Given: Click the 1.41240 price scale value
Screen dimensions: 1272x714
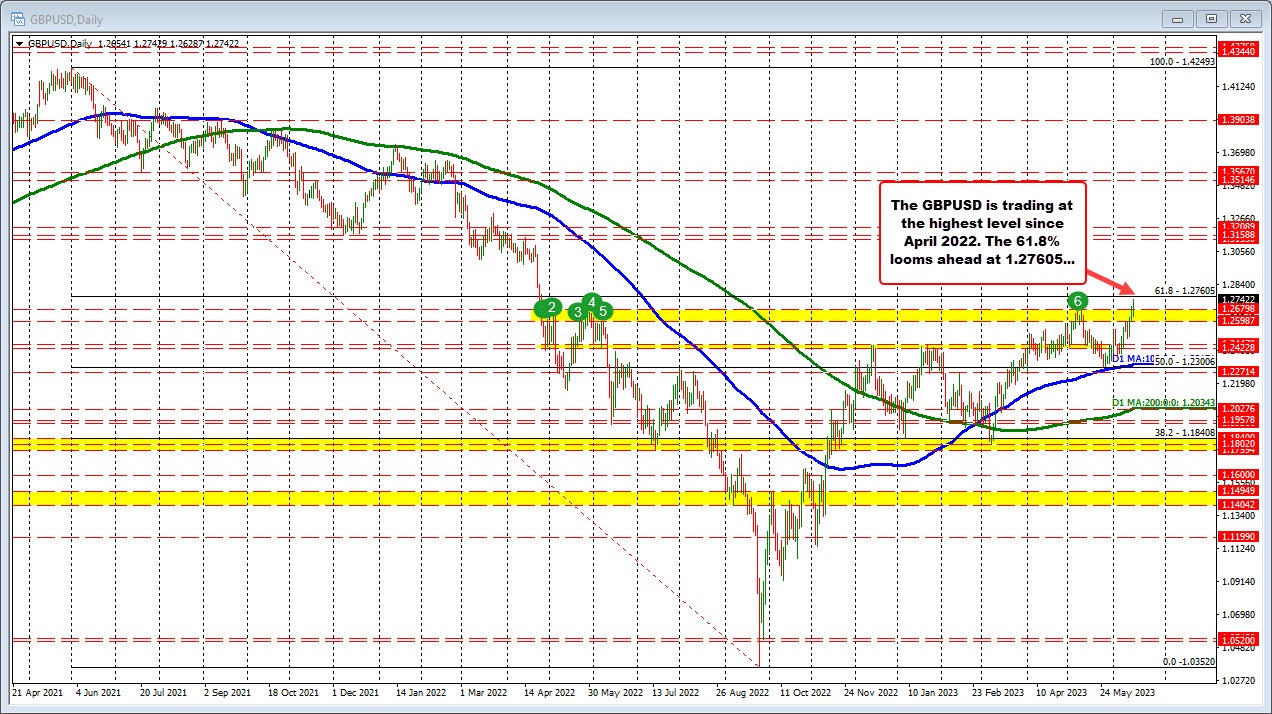Looking at the screenshot, I should point(1236,87).
